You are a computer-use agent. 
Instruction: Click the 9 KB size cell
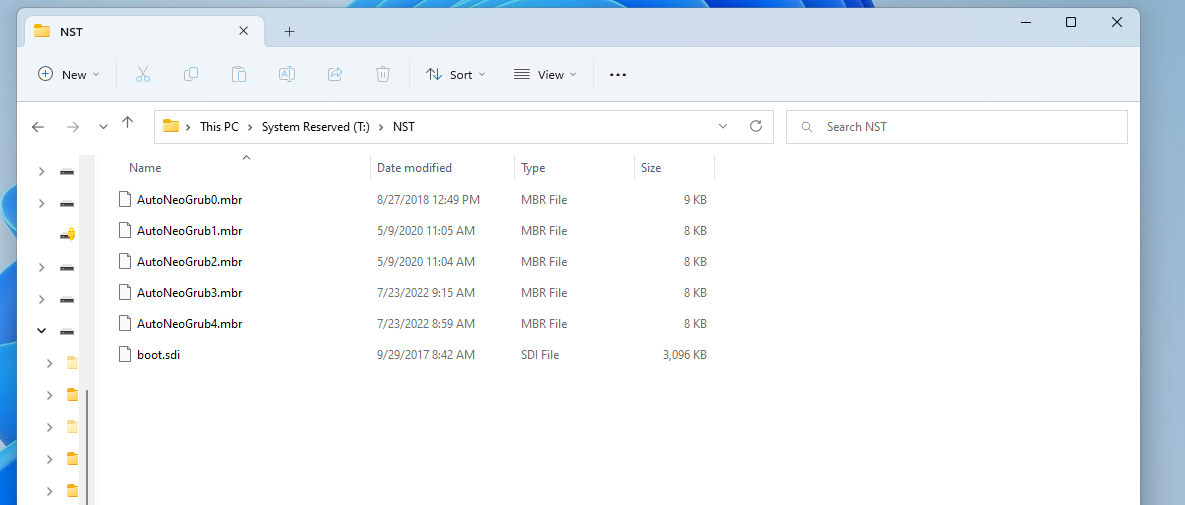click(x=695, y=200)
